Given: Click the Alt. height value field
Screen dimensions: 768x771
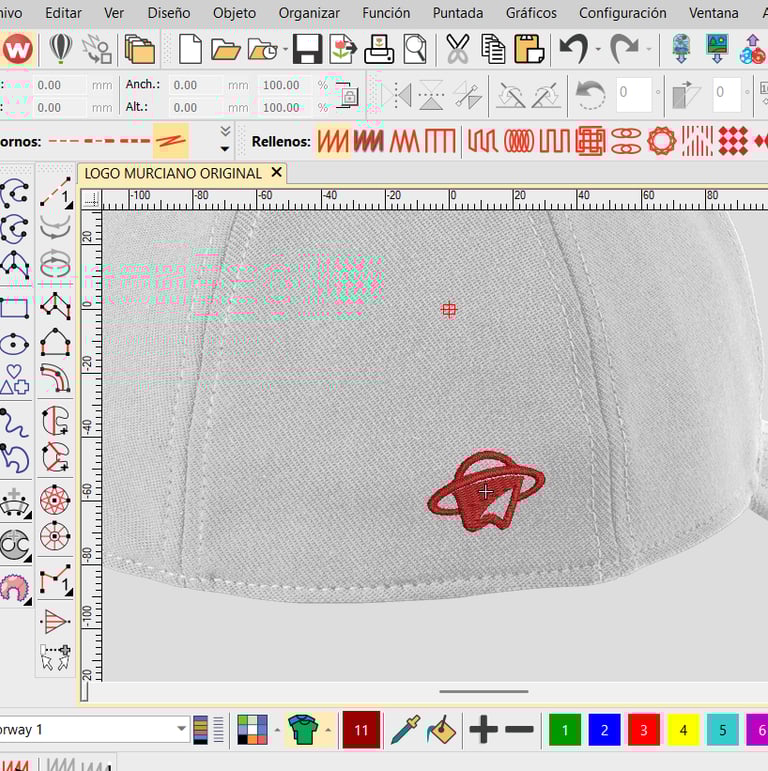Looking at the screenshot, I should tap(195, 107).
